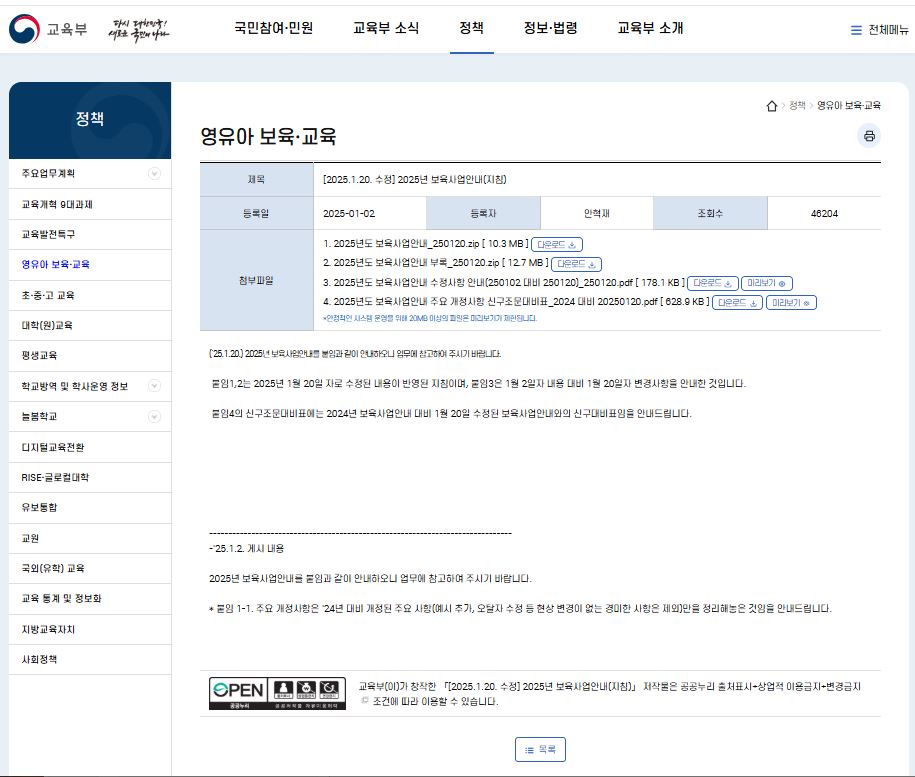Expand 학교방역 및 학사운영 정보 submenu
The width and height of the screenshot is (915, 777).
point(154,386)
